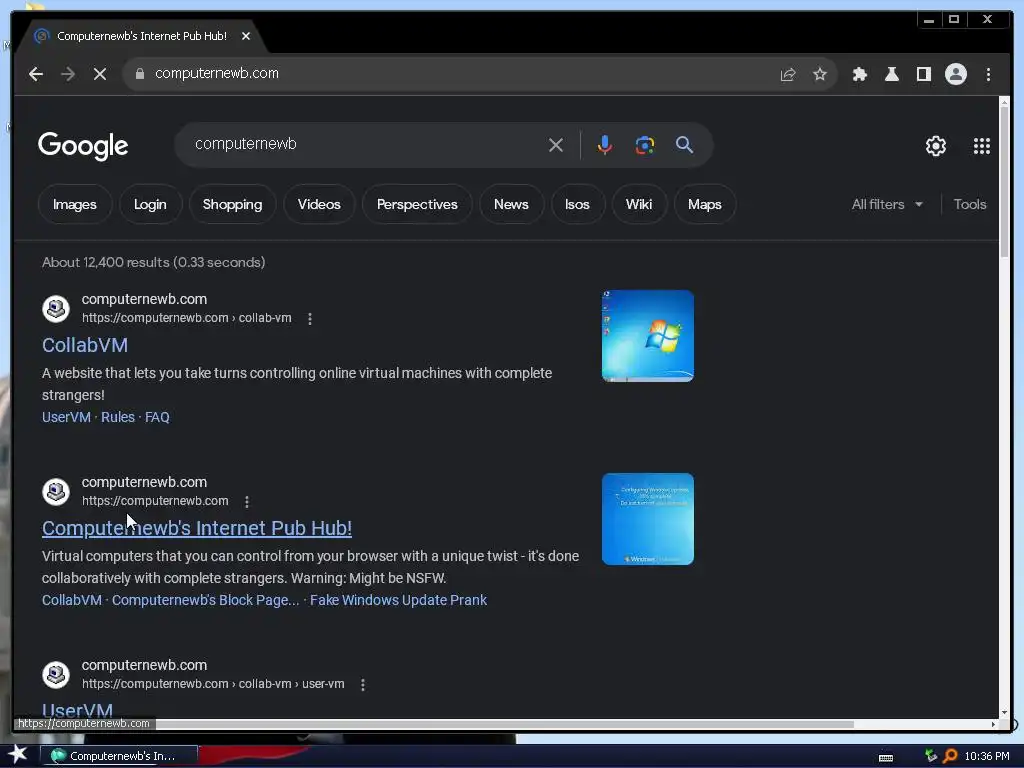Open the Extensions puzzle icon

(x=859, y=74)
